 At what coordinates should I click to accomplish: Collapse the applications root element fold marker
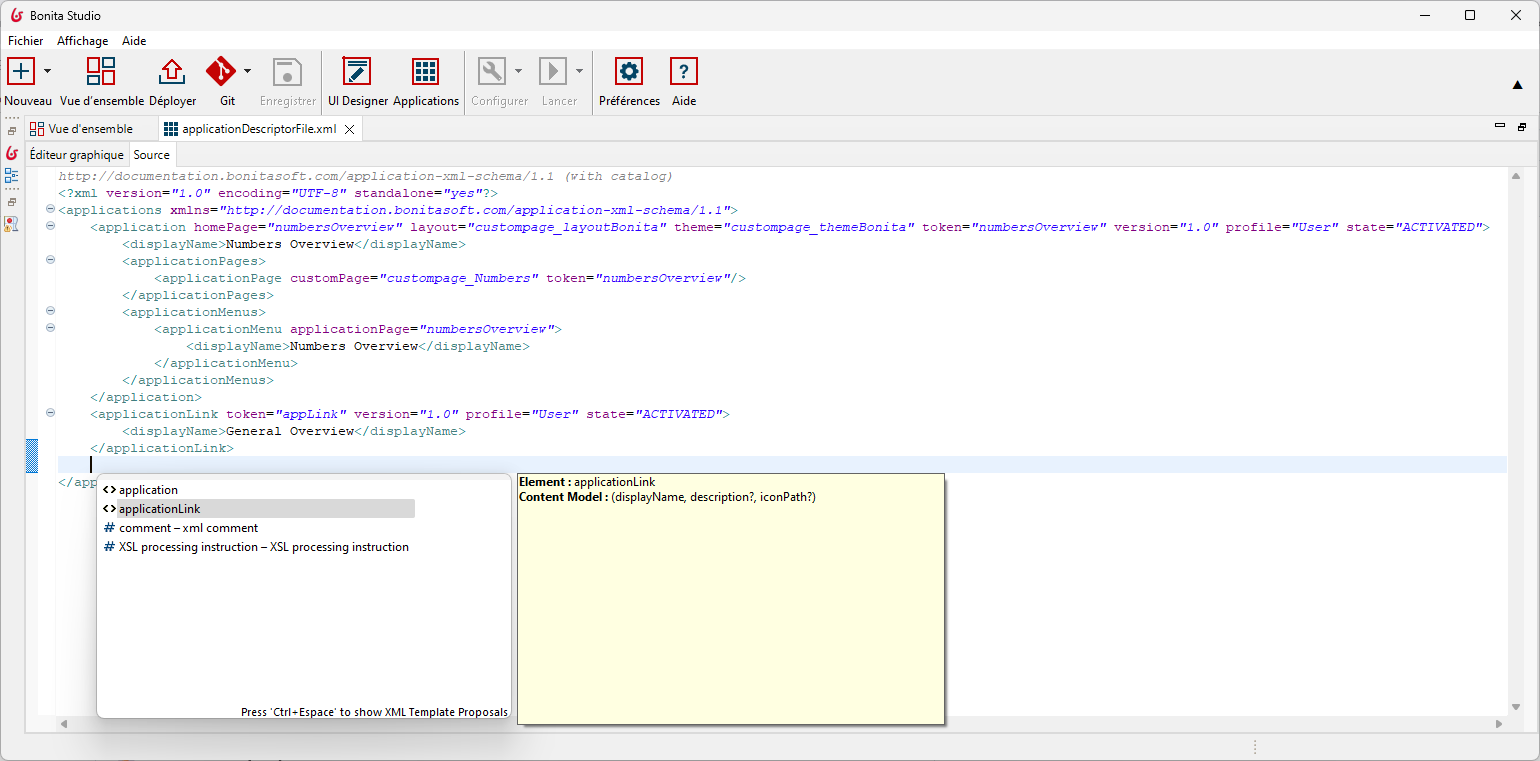pyautogui.click(x=49, y=210)
